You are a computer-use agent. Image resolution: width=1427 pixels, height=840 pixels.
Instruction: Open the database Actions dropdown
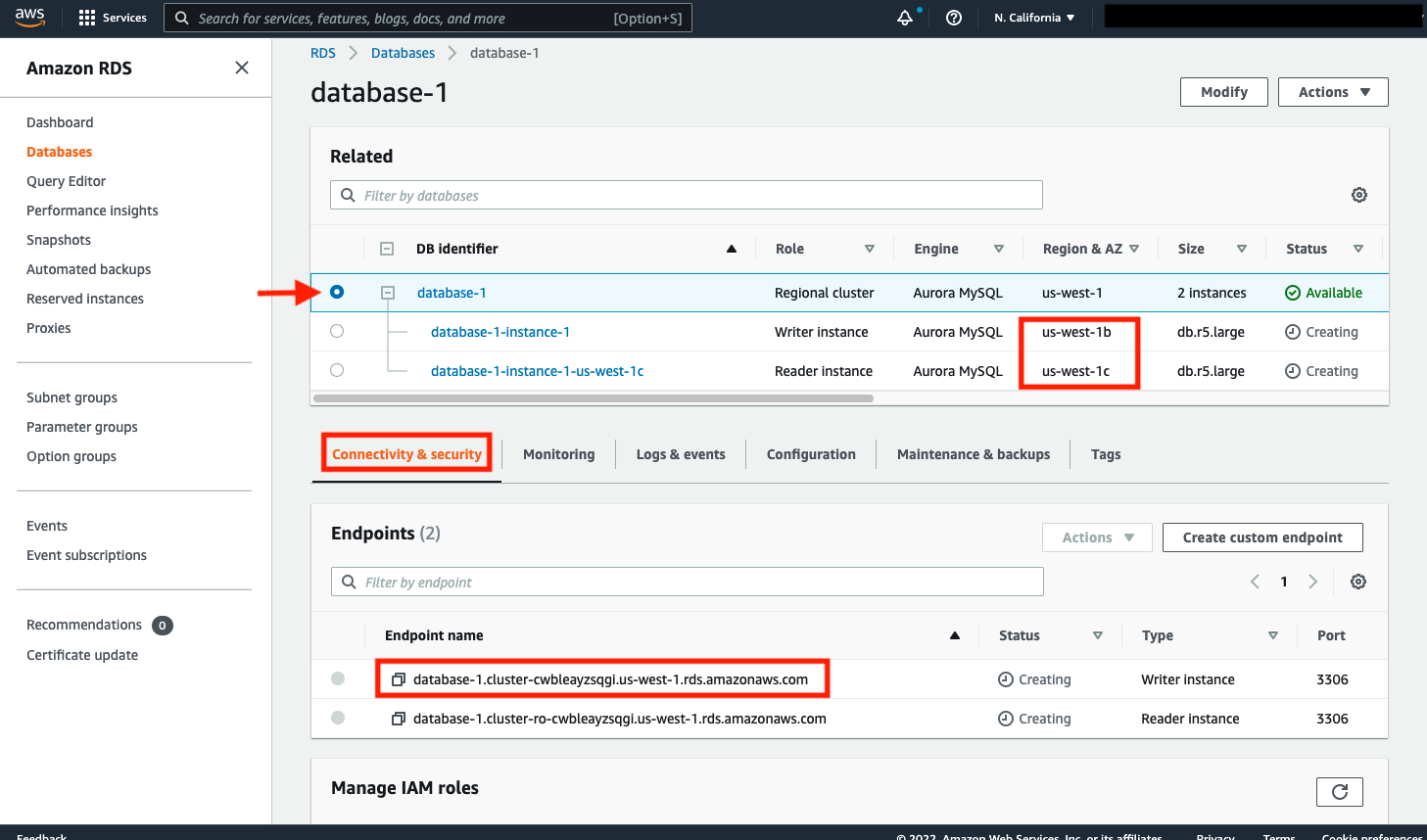coord(1333,92)
